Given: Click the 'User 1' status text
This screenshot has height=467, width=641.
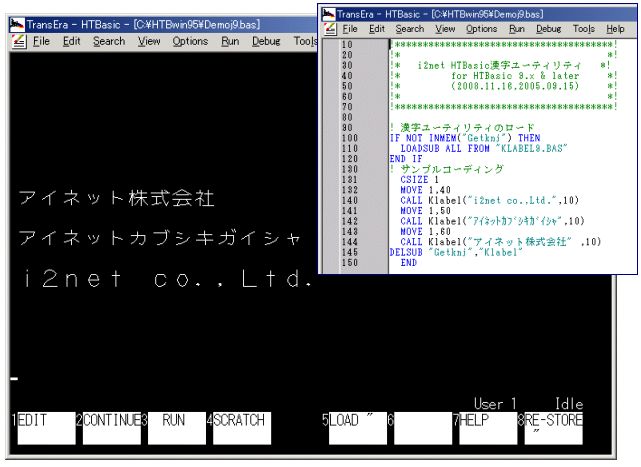Looking at the screenshot, I should [495, 404].
